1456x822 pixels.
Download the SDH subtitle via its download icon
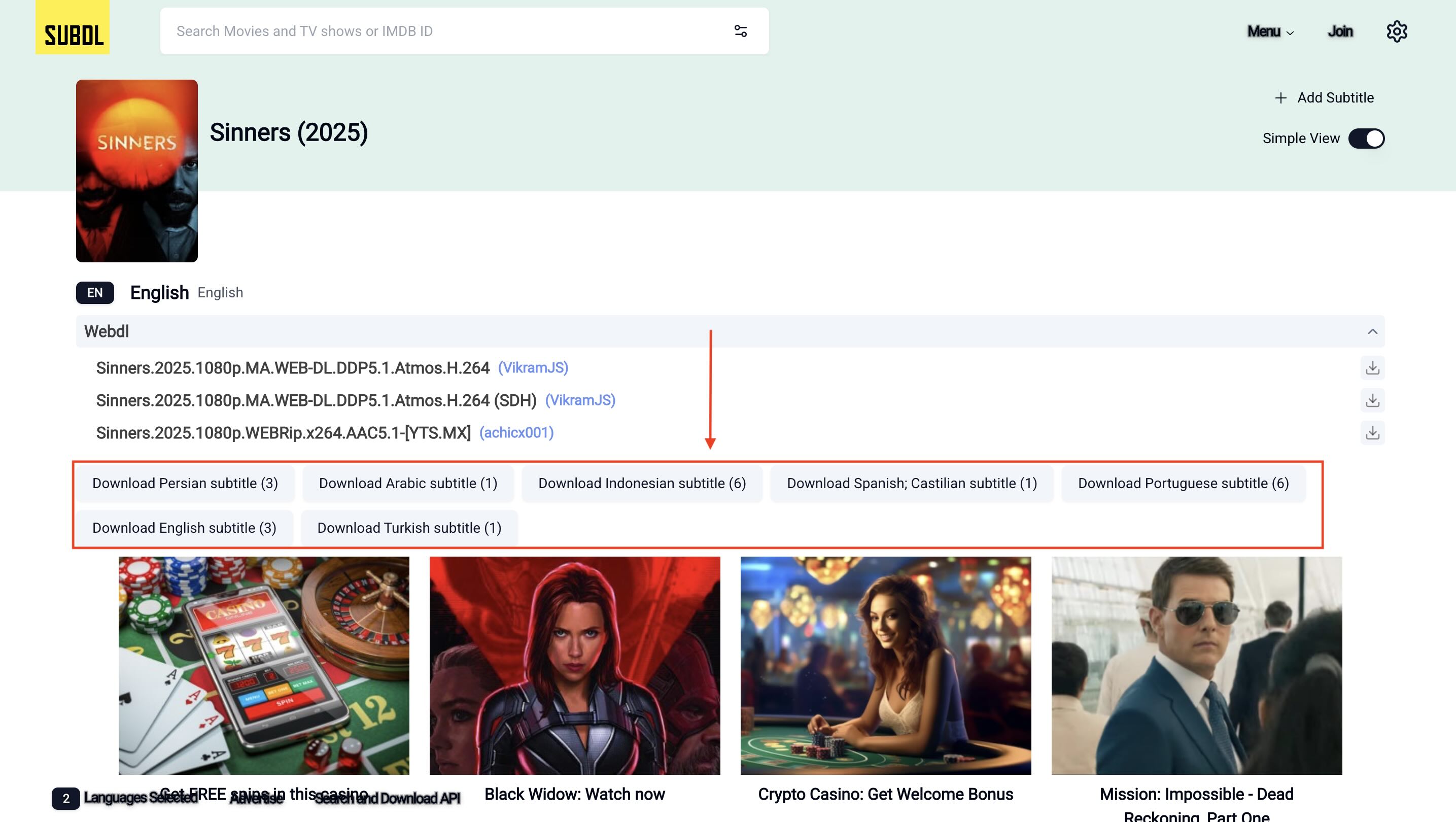point(1372,400)
